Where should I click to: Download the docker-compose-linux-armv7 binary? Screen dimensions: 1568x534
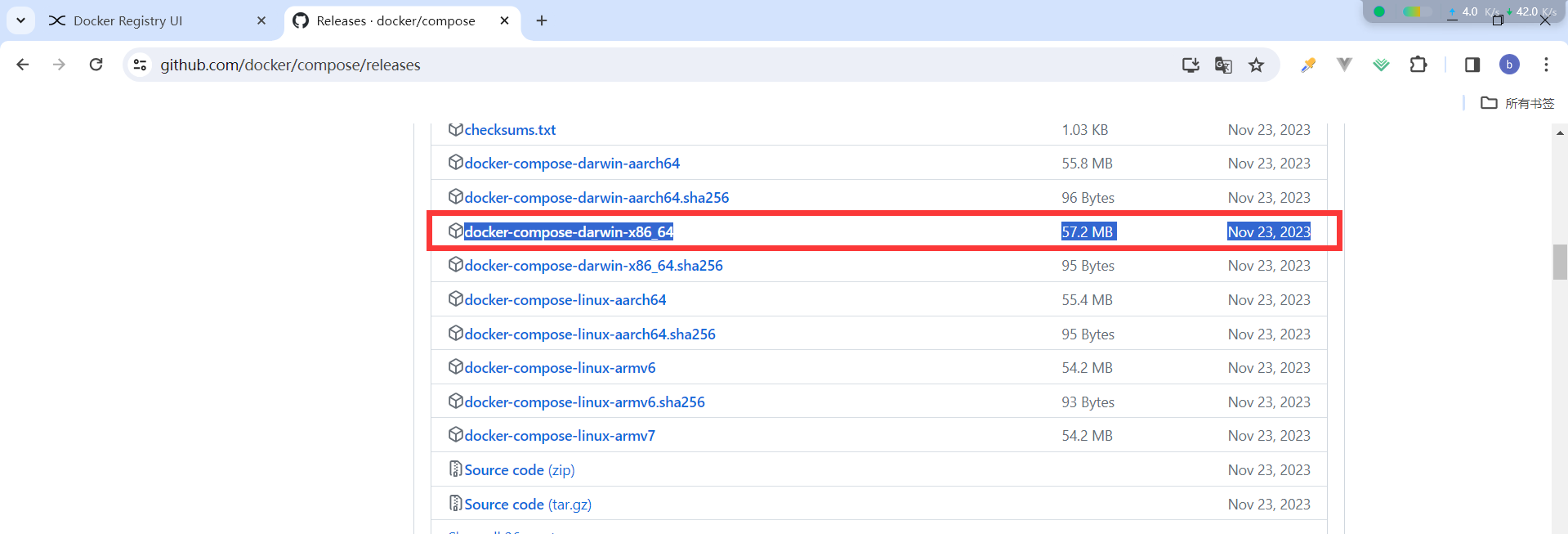pos(560,436)
